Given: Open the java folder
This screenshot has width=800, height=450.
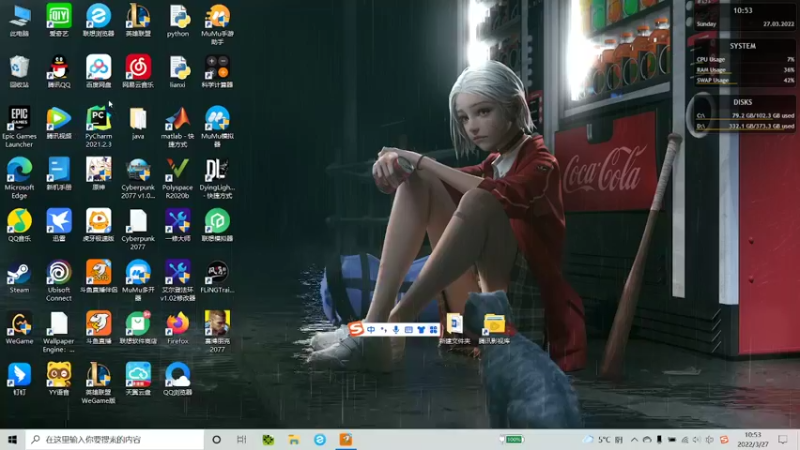Looking at the screenshot, I should click(138, 123).
